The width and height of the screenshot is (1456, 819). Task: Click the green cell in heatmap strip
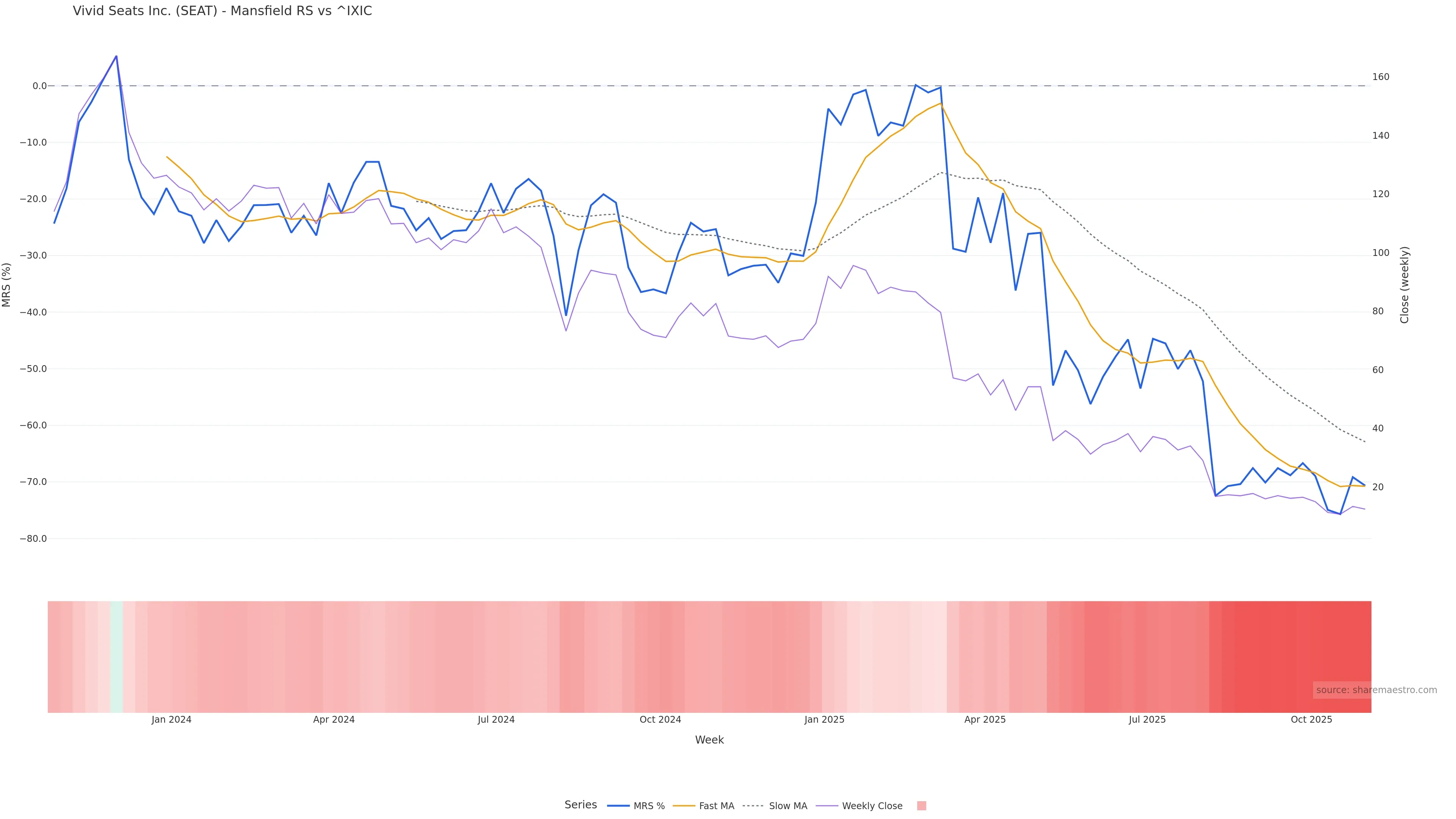pyautogui.click(x=116, y=656)
